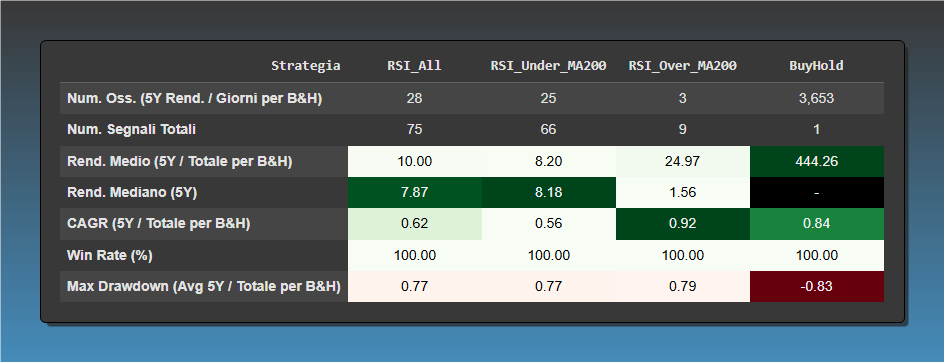Viewport: 944px width, 362px height.
Task: Click the Rend. Medio cell 8.20
Action: [549, 161]
